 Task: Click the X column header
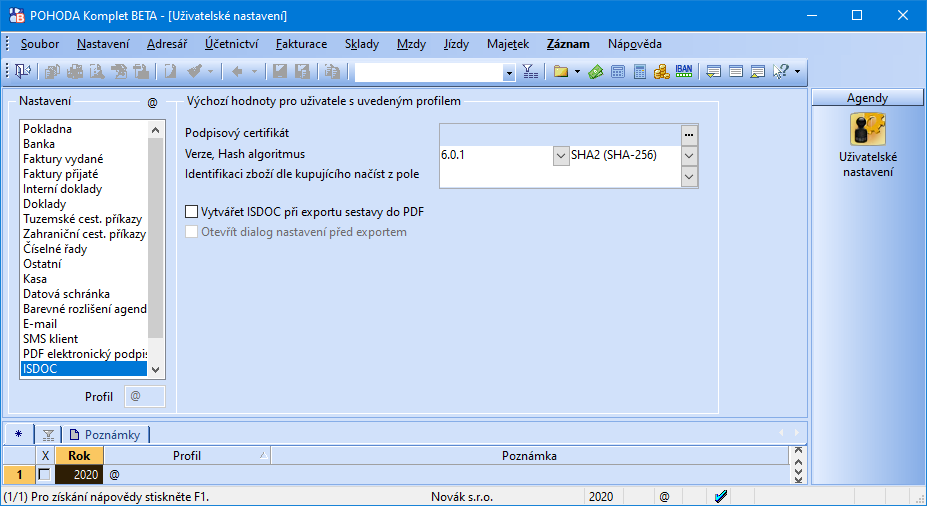(45, 455)
